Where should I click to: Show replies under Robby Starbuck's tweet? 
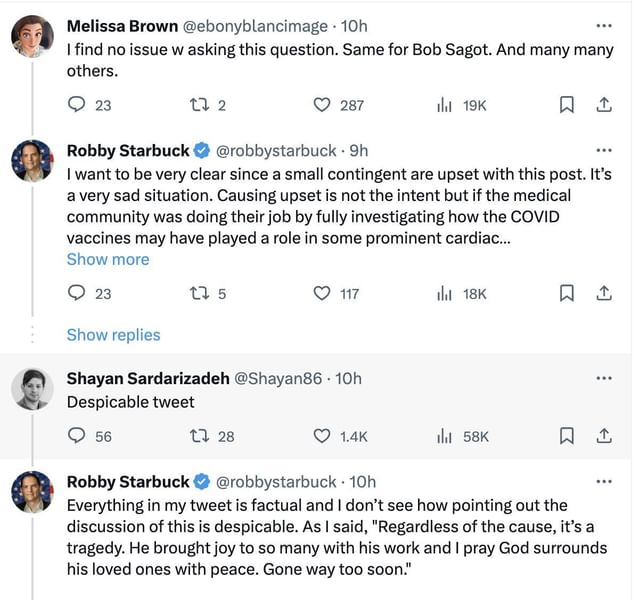coord(113,335)
